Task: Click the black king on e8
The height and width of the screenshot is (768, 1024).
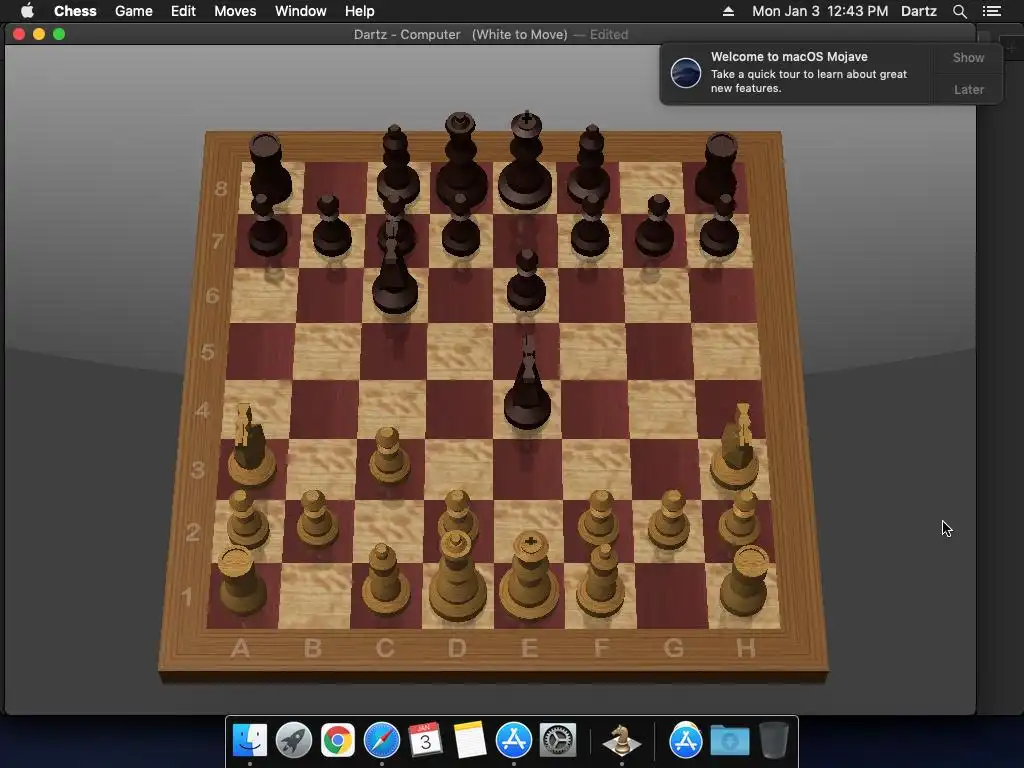Action: point(526,161)
